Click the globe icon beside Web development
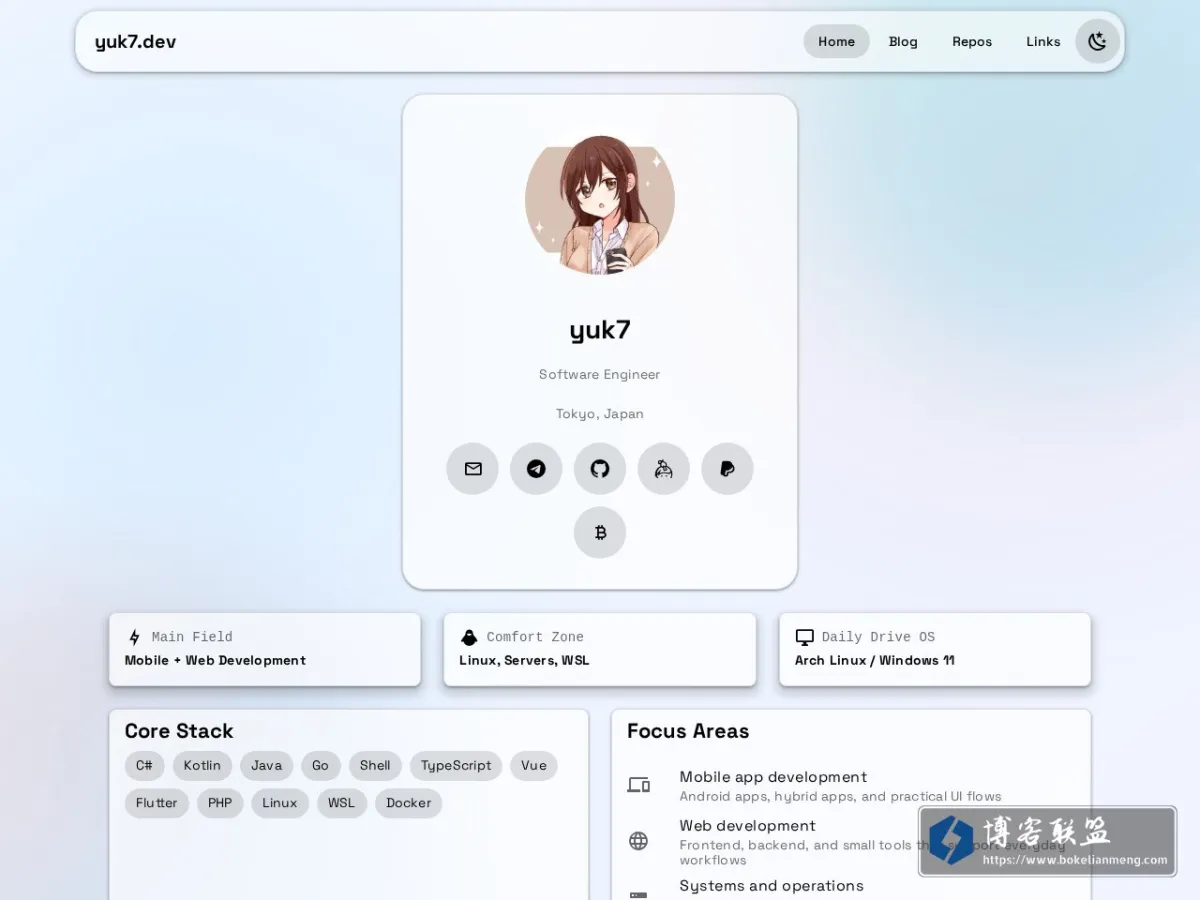The height and width of the screenshot is (900, 1200). (x=638, y=841)
